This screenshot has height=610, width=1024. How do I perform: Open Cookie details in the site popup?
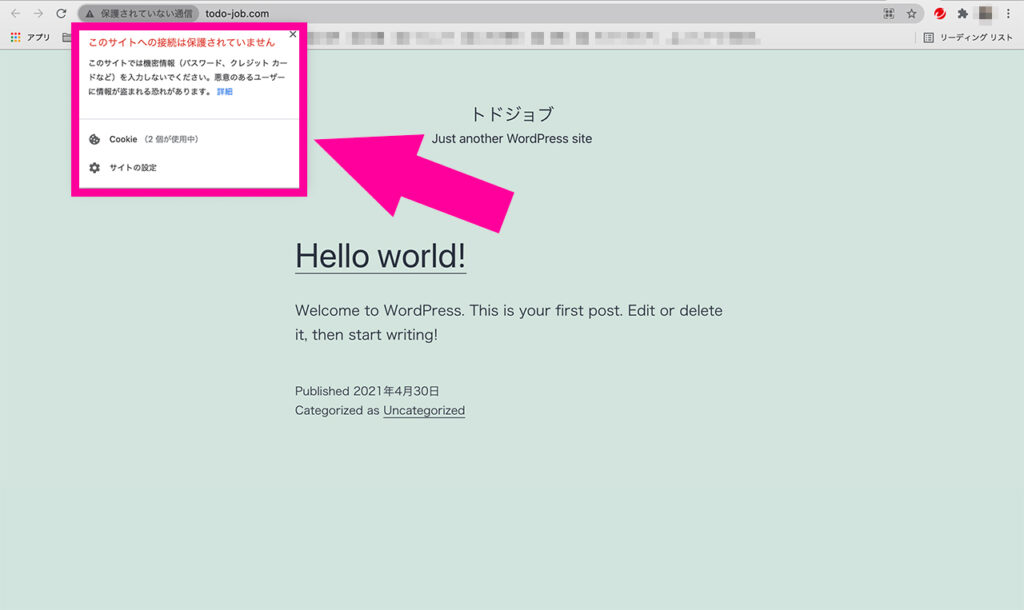tap(189, 139)
